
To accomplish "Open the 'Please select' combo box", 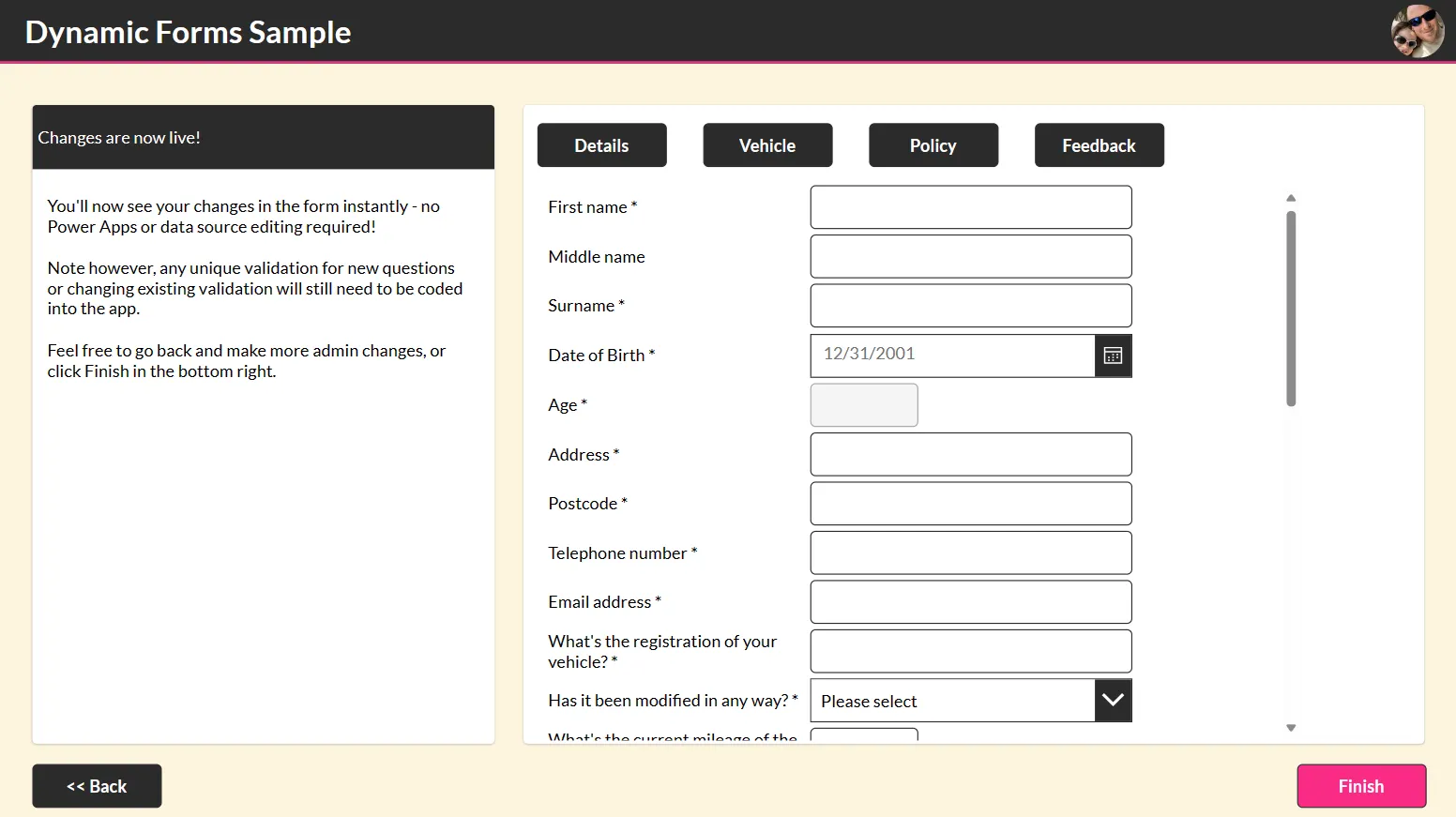I will coord(971,701).
